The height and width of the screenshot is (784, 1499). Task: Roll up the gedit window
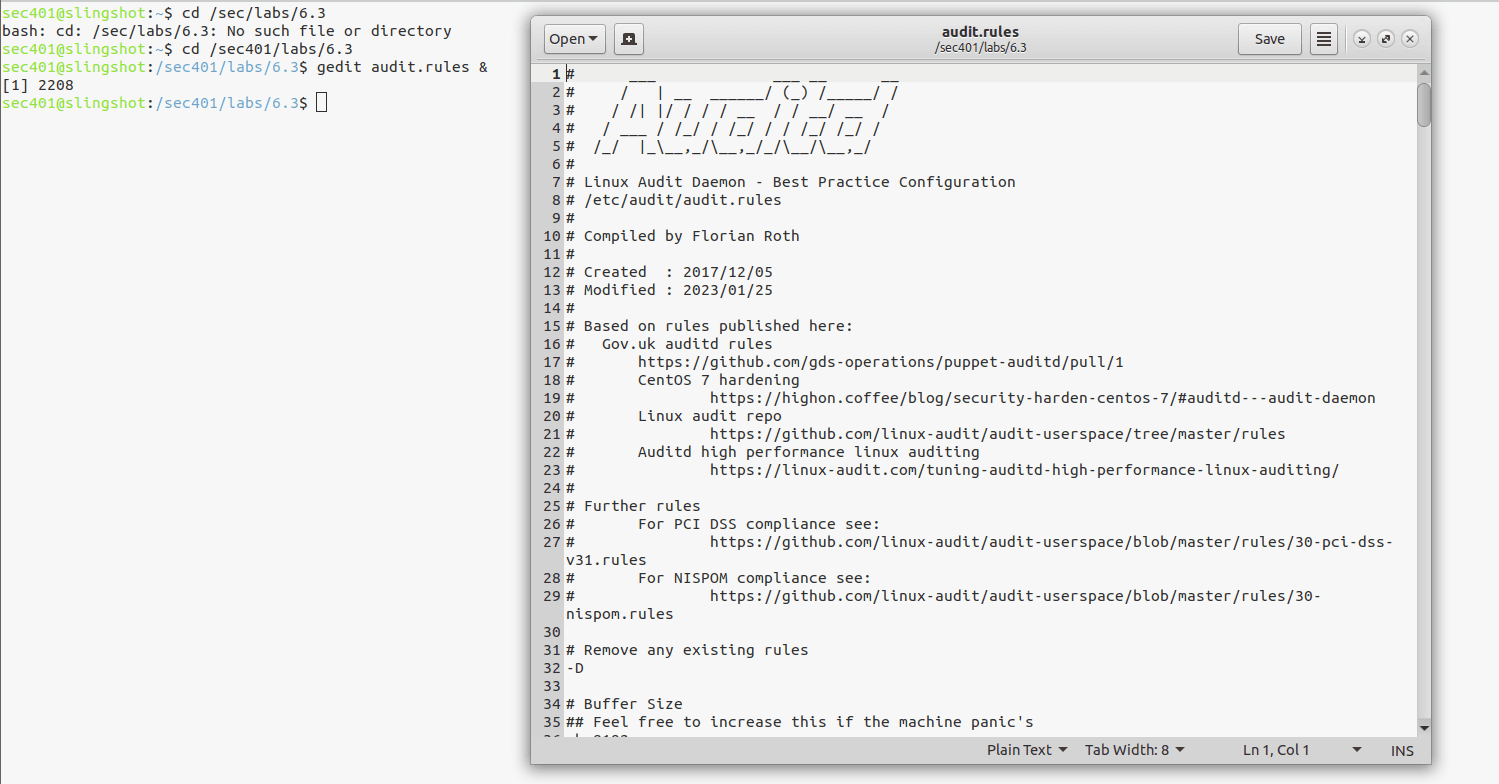tap(1362, 38)
